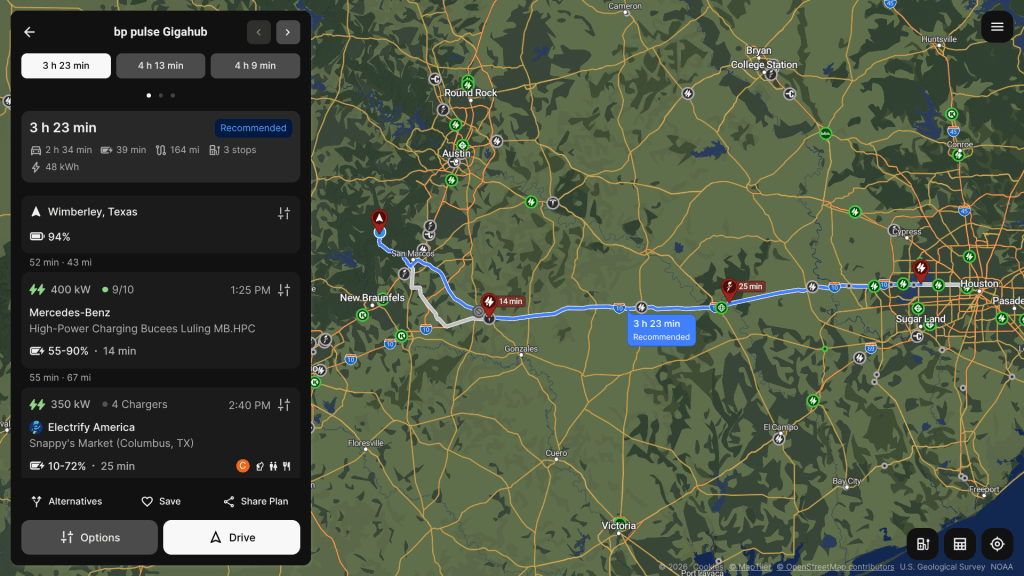Open the charger stations map layer icon

click(923, 544)
